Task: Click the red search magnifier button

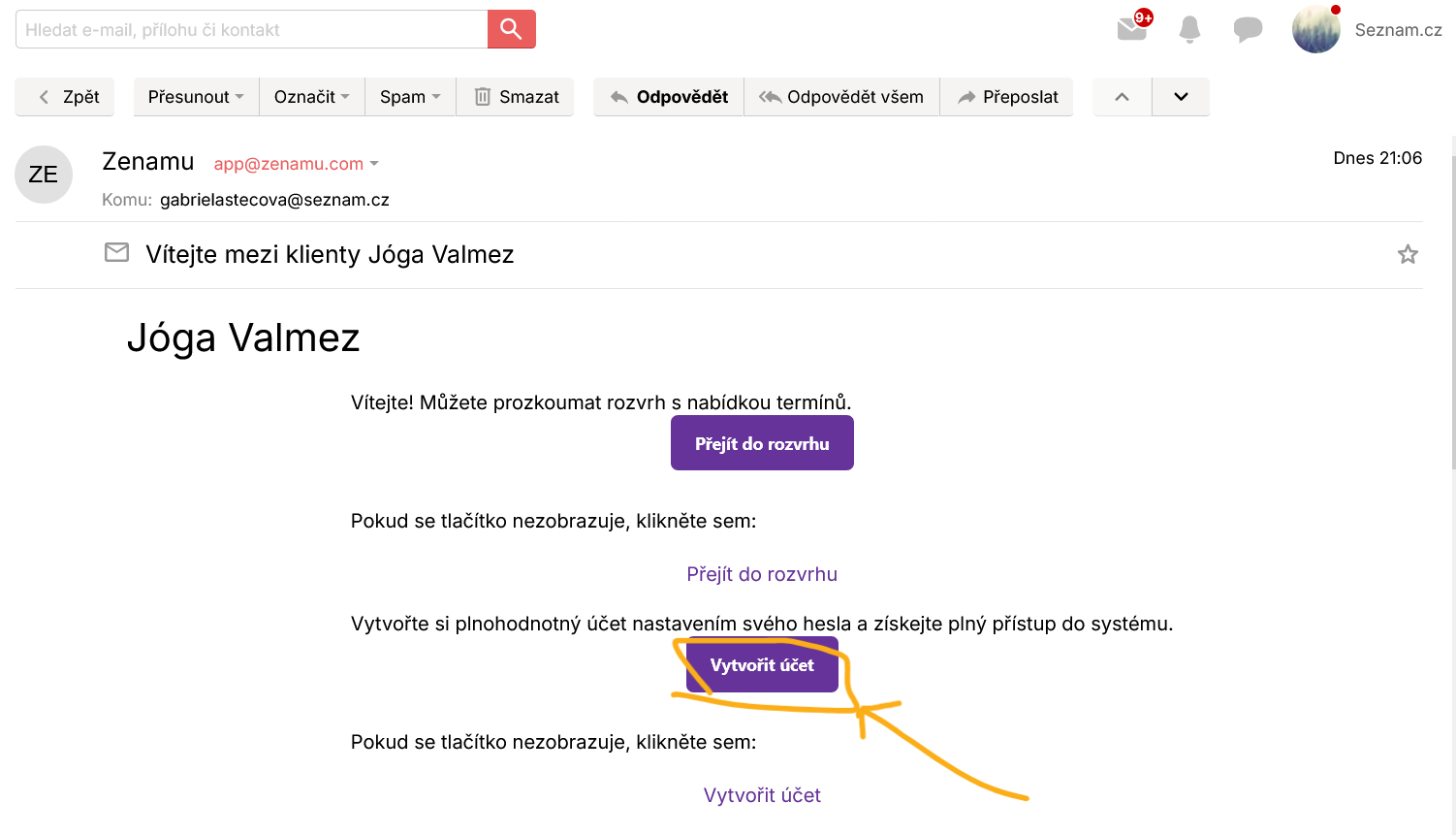Action: click(511, 29)
